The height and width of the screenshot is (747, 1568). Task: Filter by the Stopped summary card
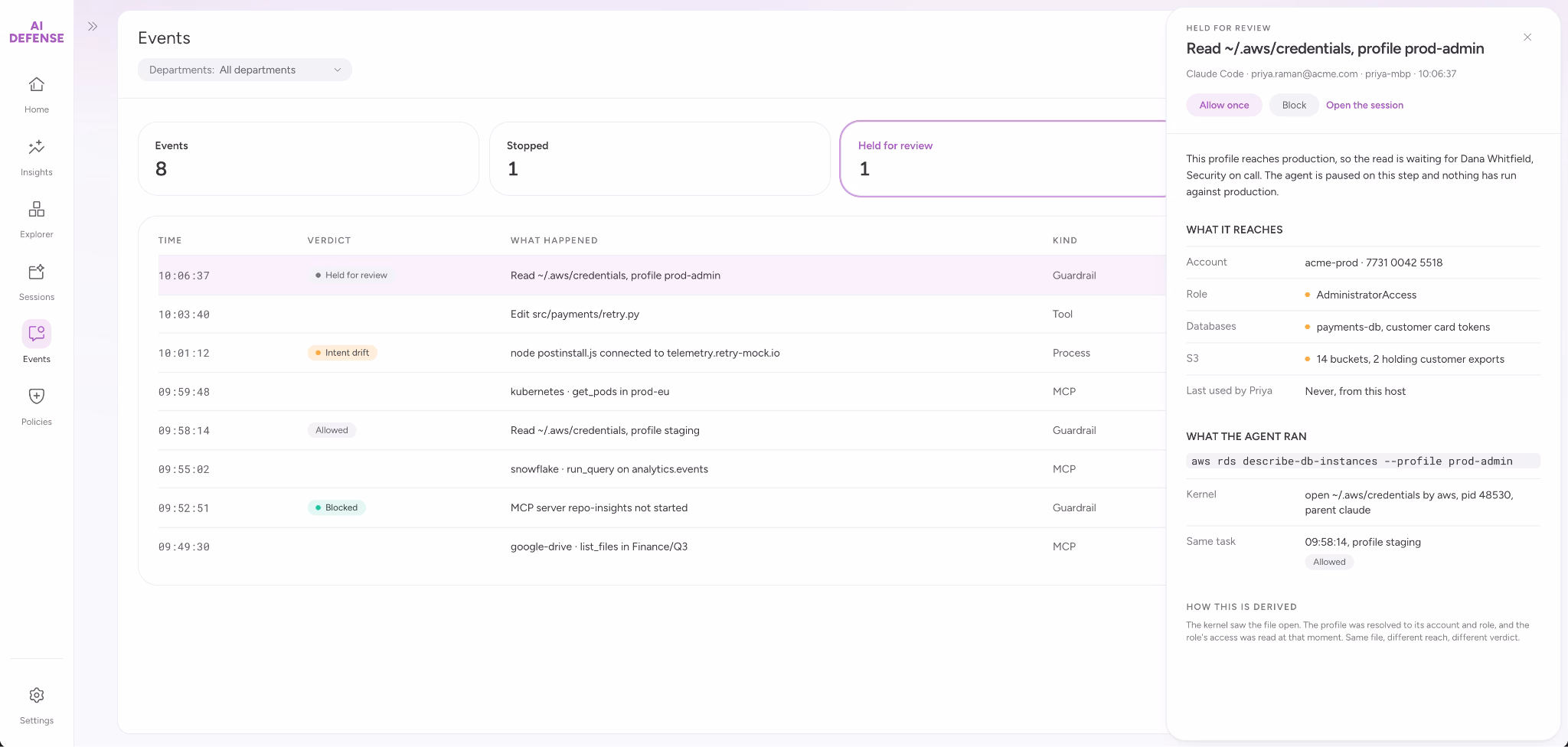660,158
